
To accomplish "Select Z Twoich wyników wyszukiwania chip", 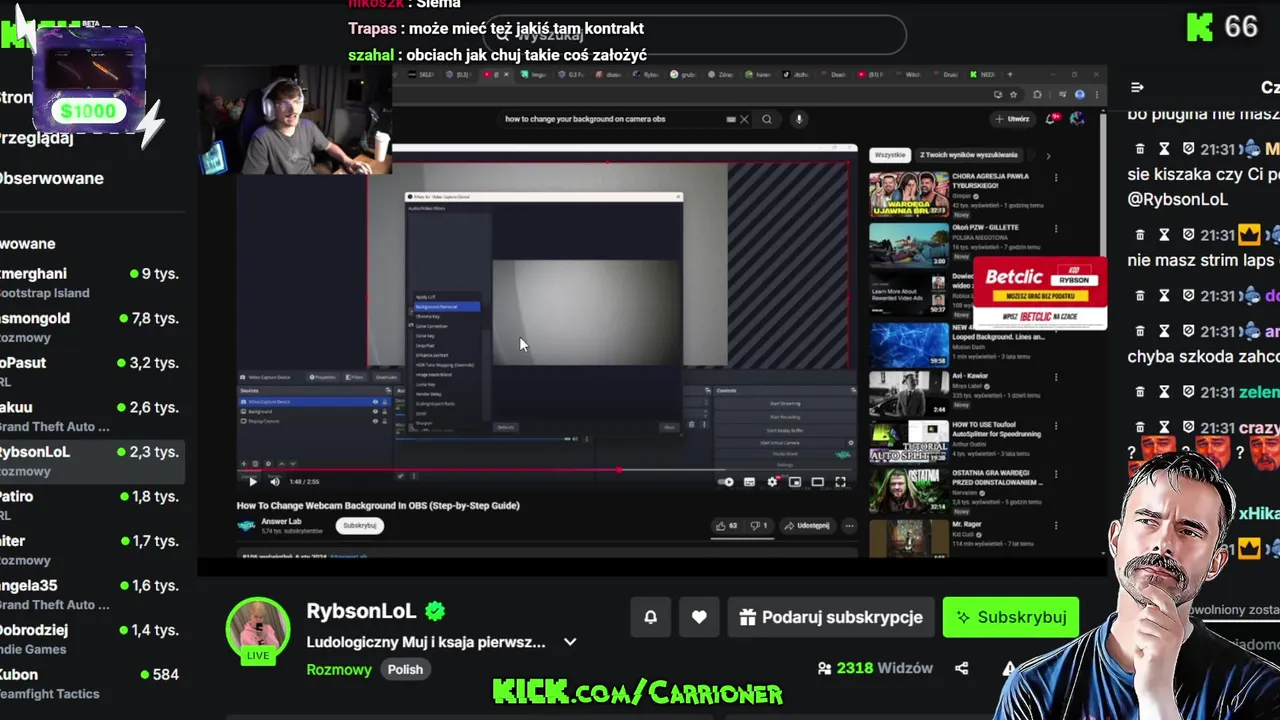I will point(969,155).
